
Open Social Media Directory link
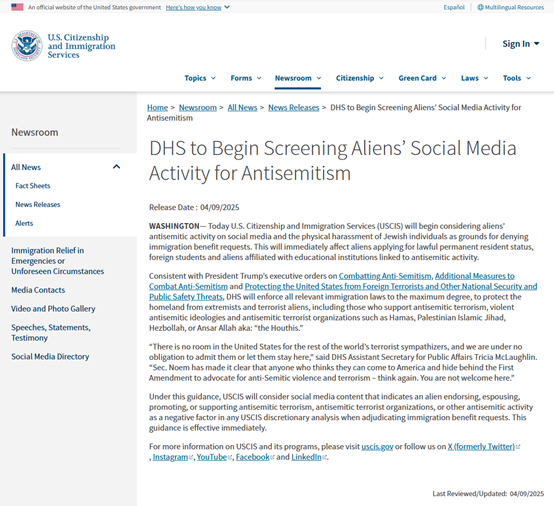tap(50, 357)
